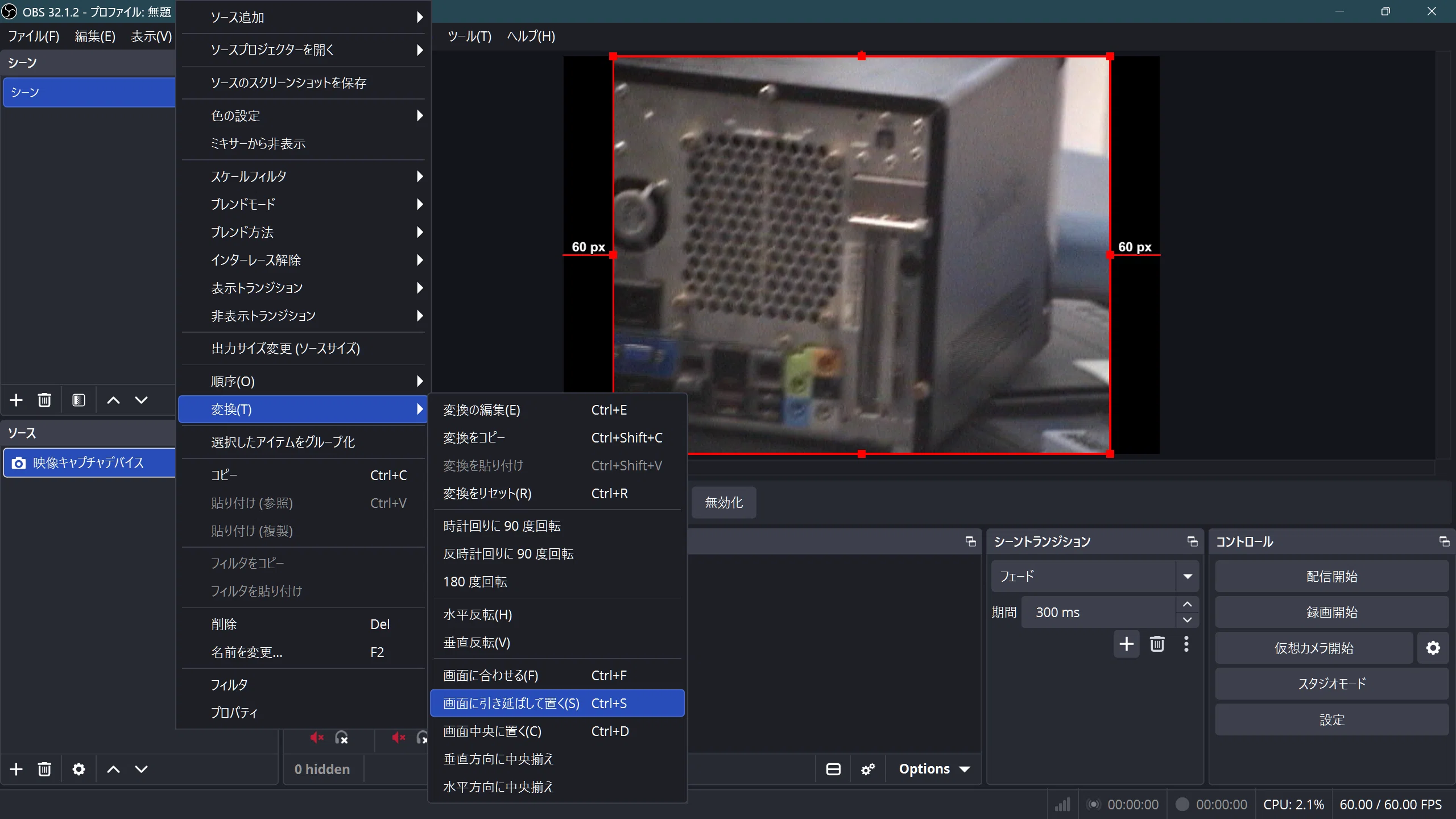Toggle mixer layout icon beside Options
The width and height of the screenshot is (1456, 819).
coord(833,770)
